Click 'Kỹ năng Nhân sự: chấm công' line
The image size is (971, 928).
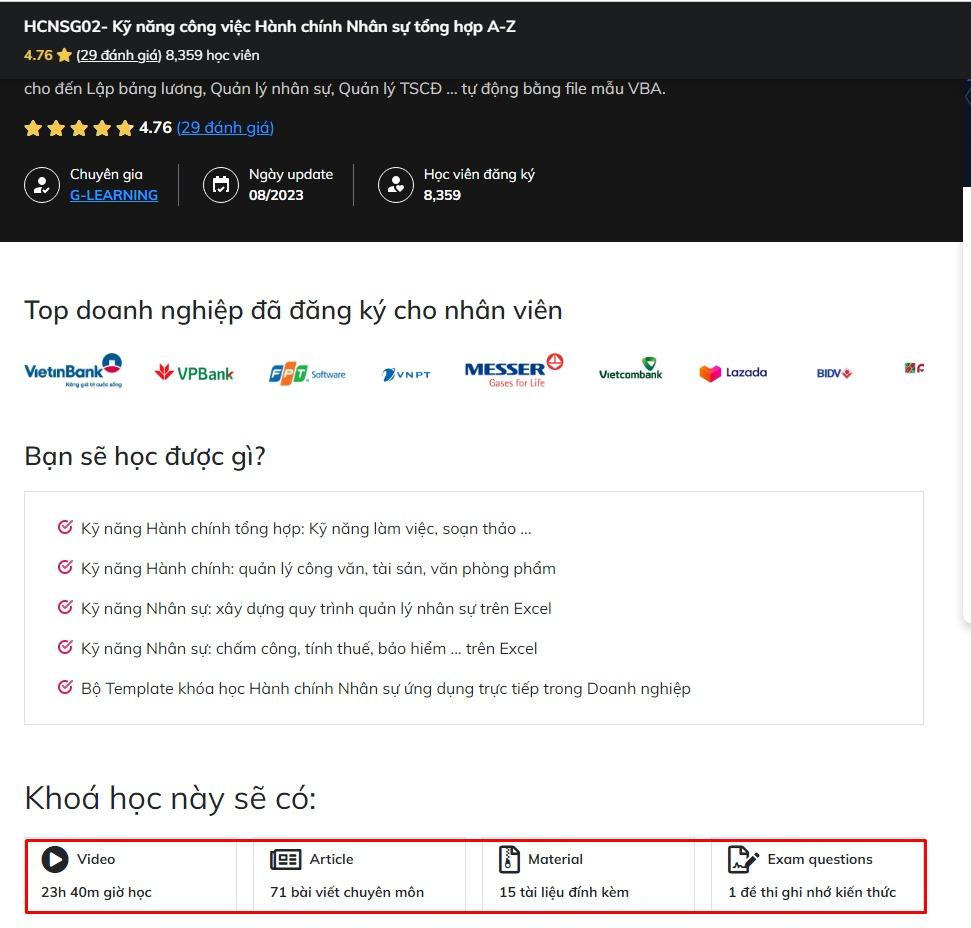pyautogui.click(x=309, y=648)
